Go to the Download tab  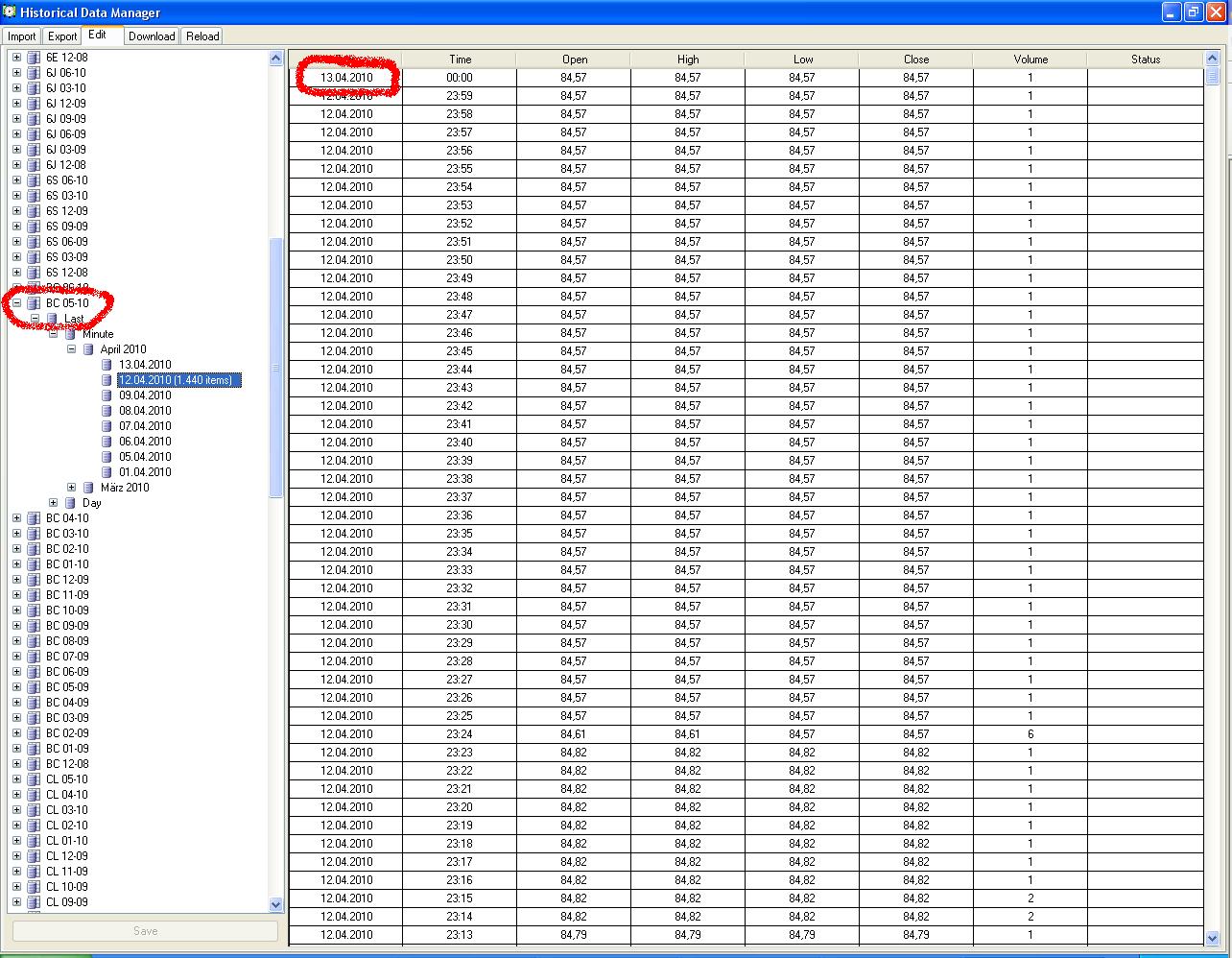tap(152, 36)
